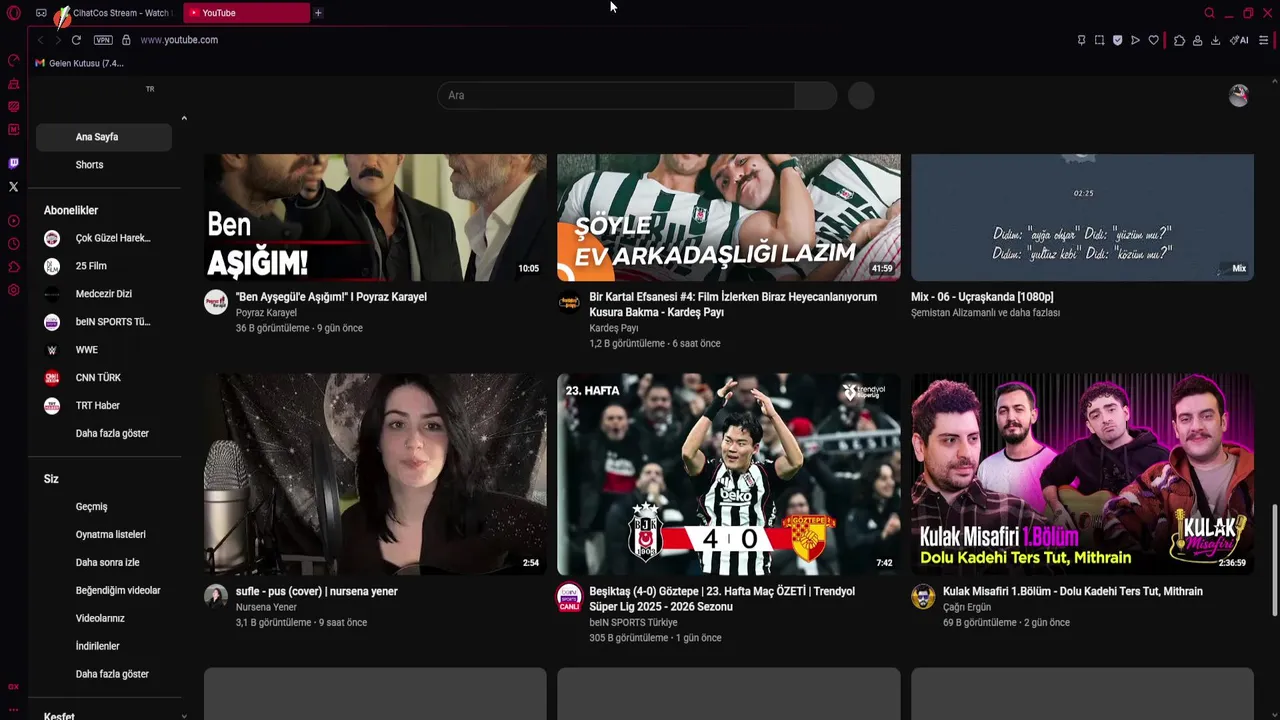Click the page vertical scrollbar thumb
This screenshot has width=1280, height=720.
(1274, 560)
